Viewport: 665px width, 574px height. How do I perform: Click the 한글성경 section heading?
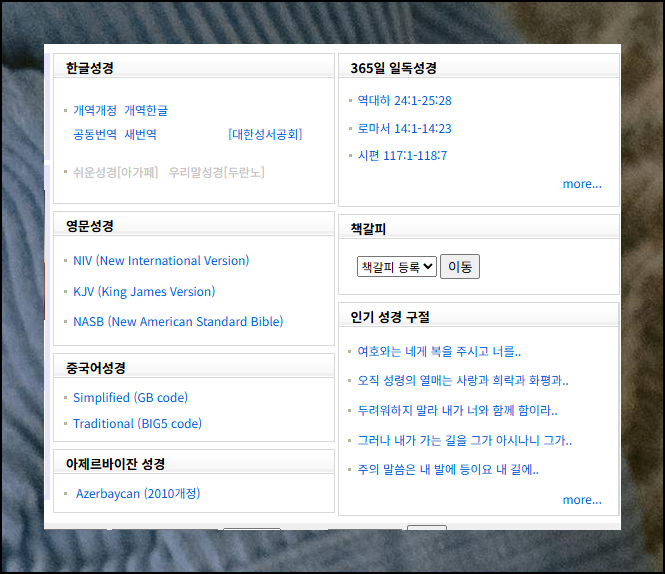tap(90, 68)
